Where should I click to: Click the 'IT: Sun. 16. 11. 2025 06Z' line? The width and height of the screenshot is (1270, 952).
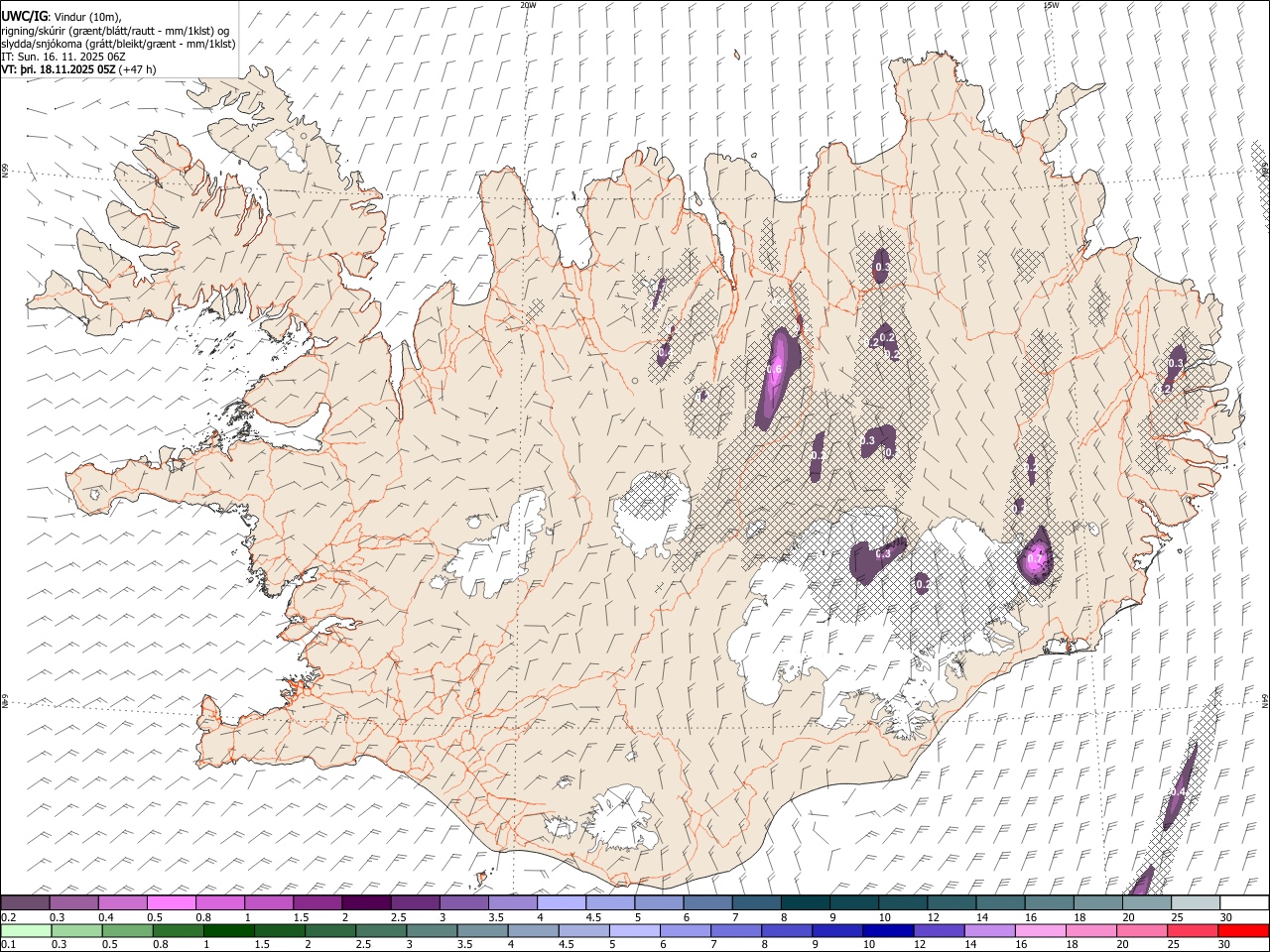click(x=63, y=57)
